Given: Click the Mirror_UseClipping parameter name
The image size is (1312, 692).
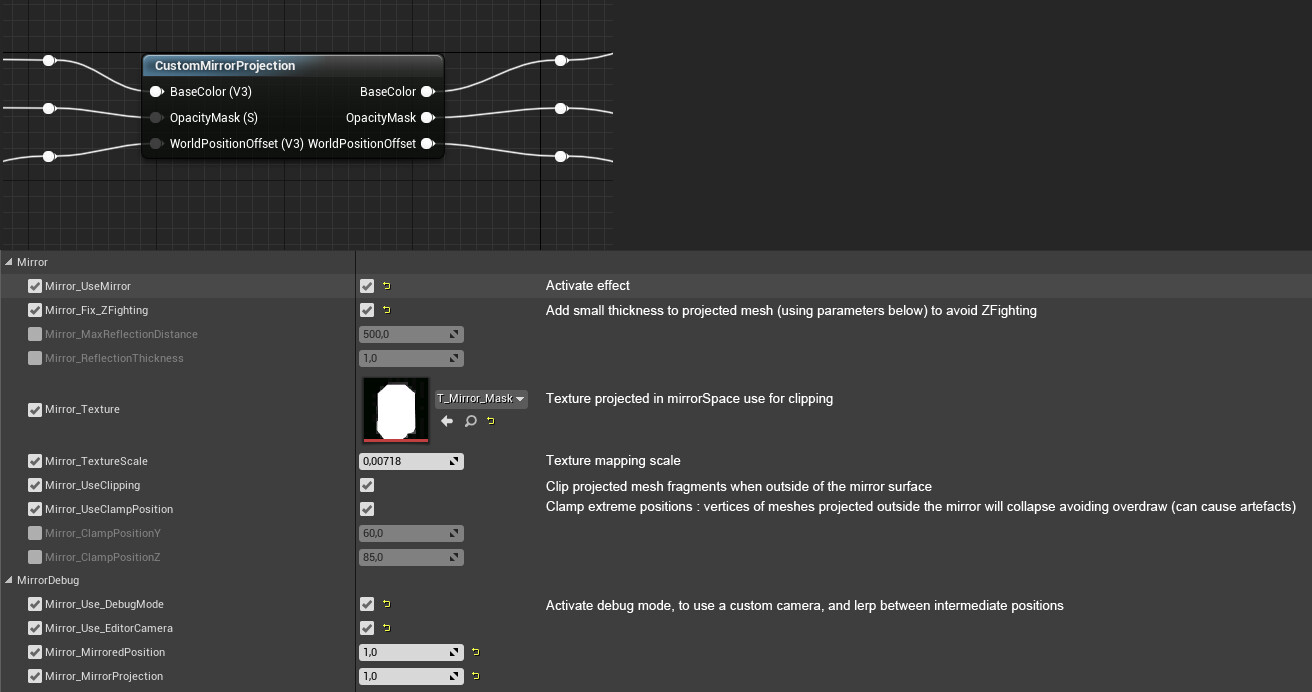Looking at the screenshot, I should point(92,485).
